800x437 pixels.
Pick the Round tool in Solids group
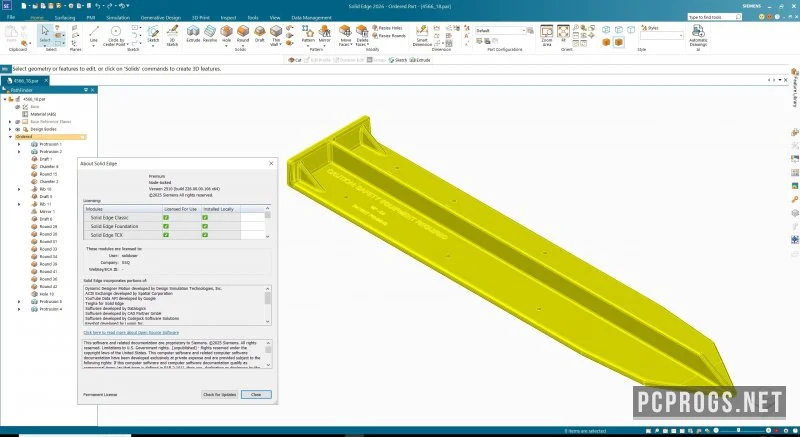point(243,34)
